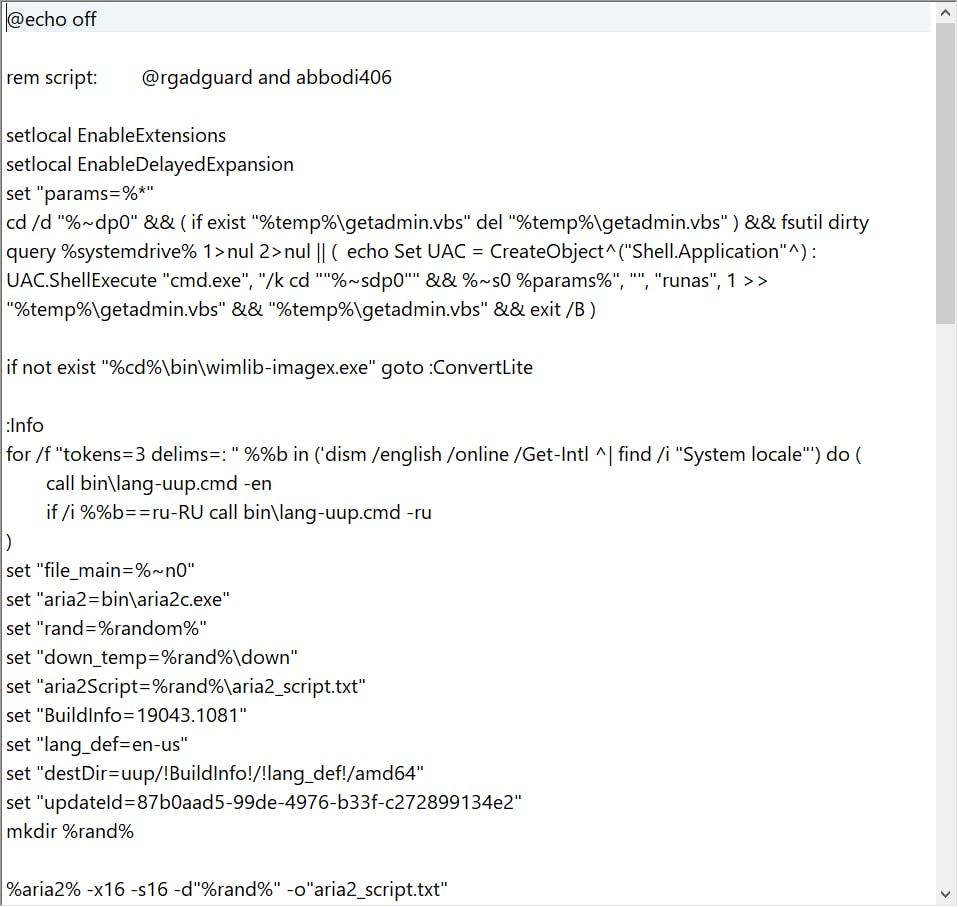Click the '%aria2% -x16 -s16' line
This screenshot has height=907, width=958.
(227, 890)
